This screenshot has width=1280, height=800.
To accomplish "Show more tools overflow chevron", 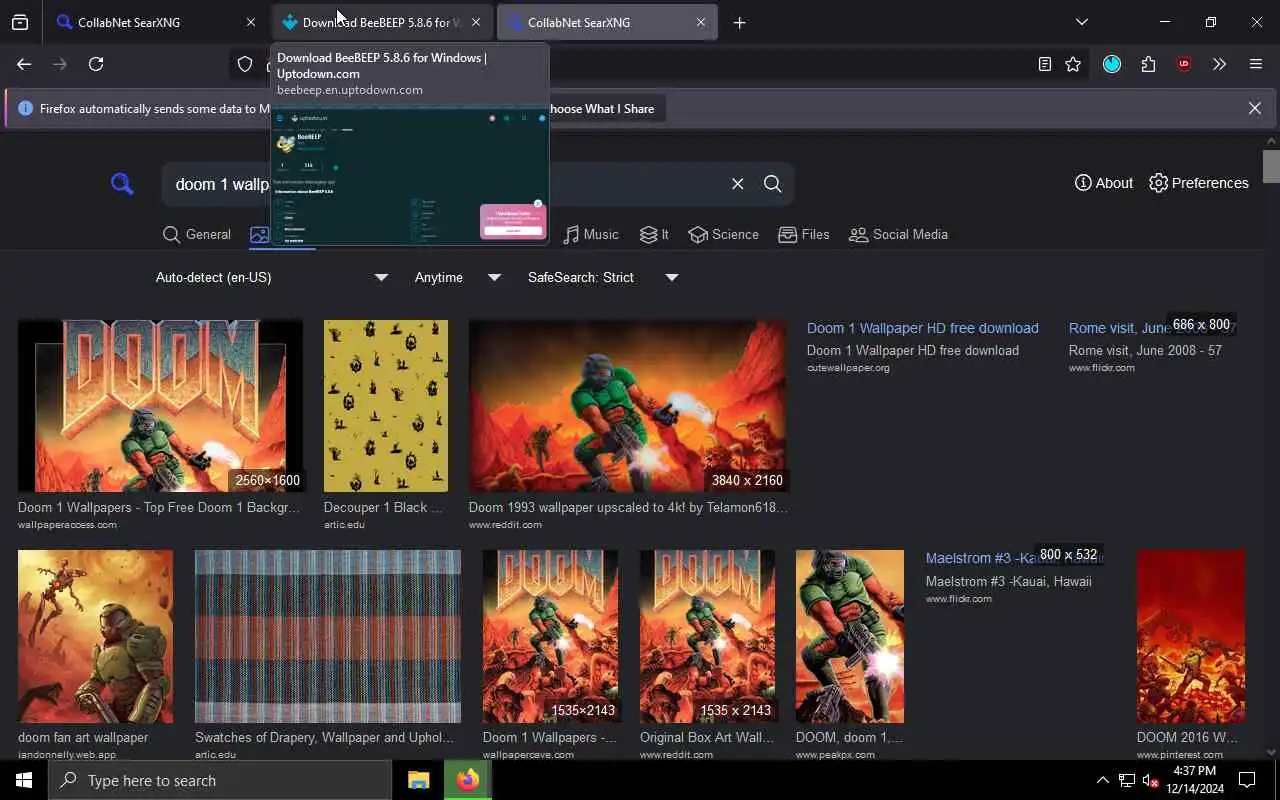I will click(1219, 64).
